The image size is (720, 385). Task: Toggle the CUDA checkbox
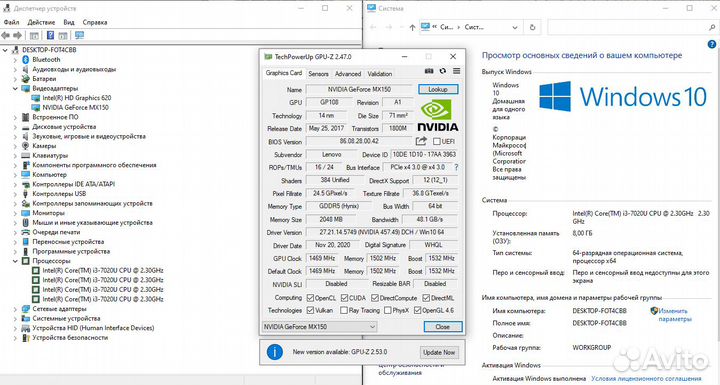point(345,298)
